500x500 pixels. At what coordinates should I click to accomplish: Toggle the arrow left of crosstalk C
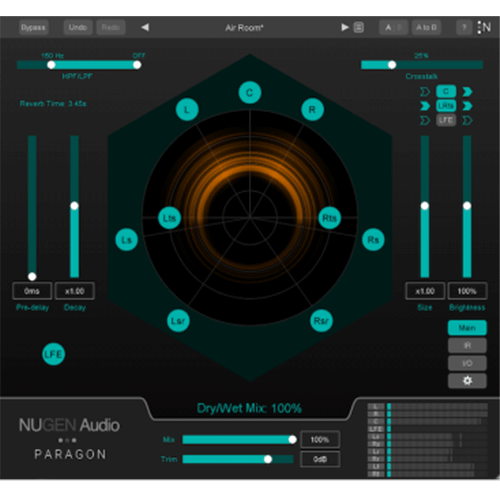pyautogui.click(x=425, y=91)
